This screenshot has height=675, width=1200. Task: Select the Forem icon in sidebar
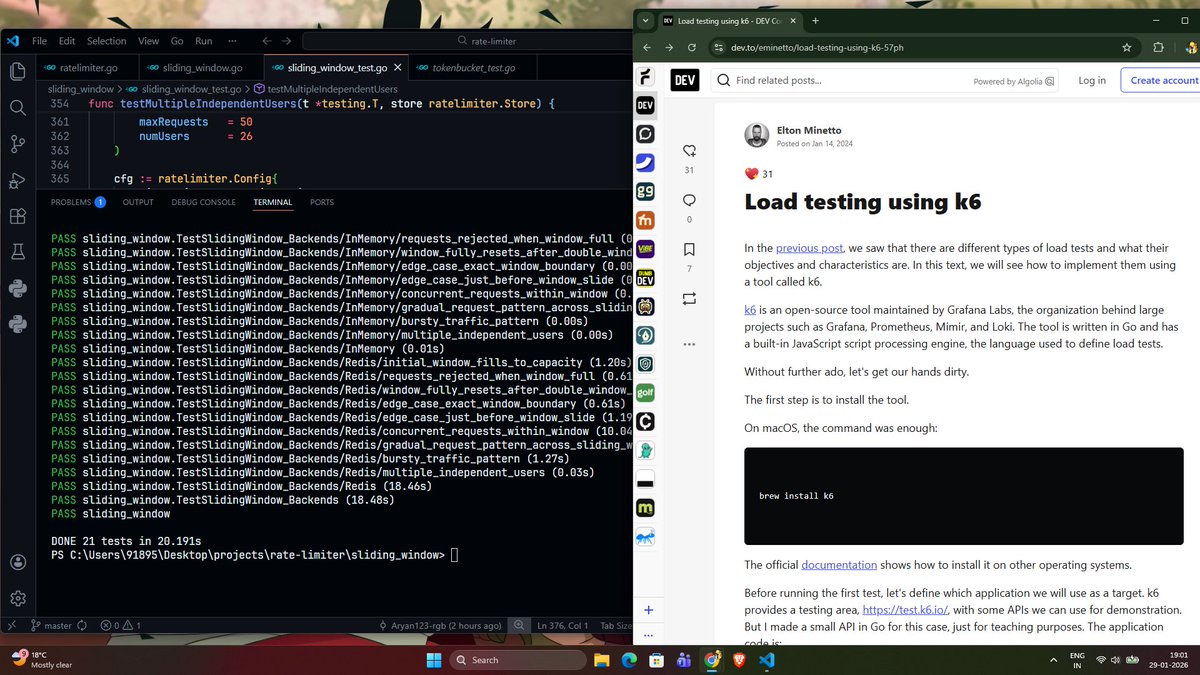[x=646, y=77]
